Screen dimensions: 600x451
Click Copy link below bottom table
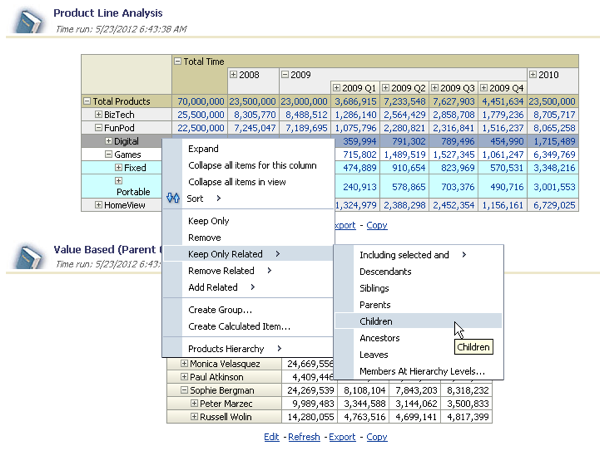[377, 437]
